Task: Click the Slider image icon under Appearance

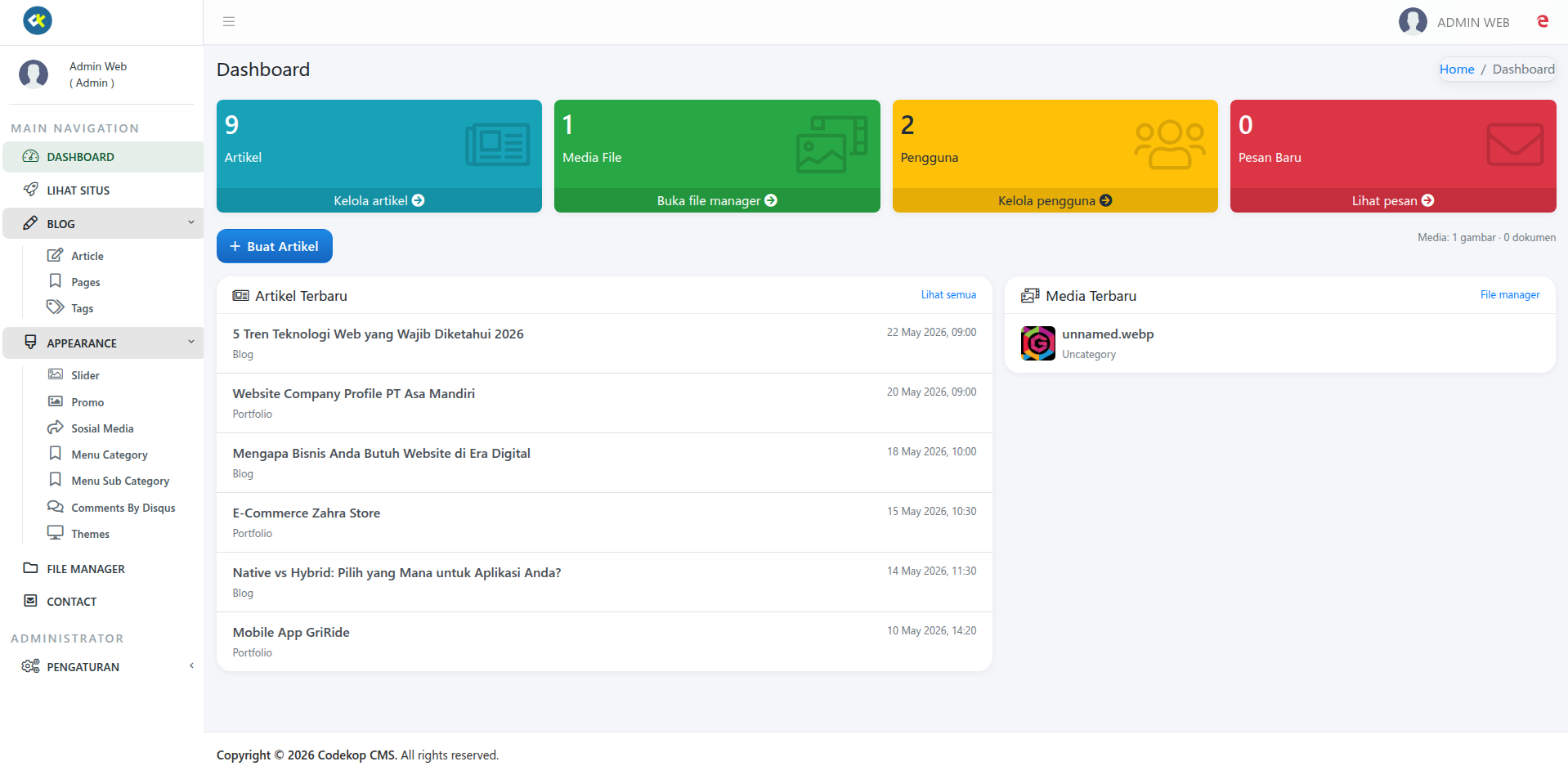Action: coord(56,374)
